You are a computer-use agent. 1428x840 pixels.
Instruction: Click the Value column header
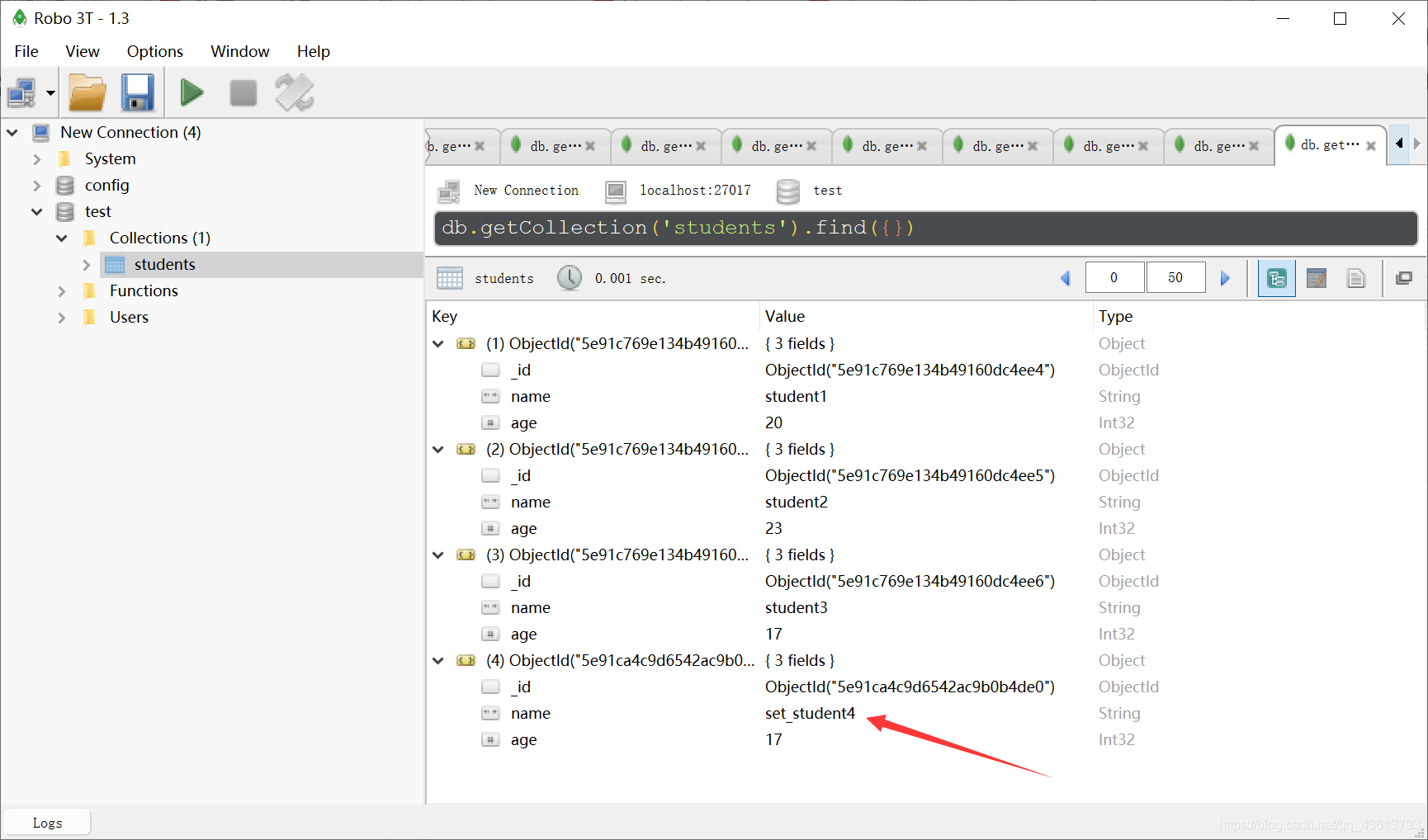[x=926, y=316]
